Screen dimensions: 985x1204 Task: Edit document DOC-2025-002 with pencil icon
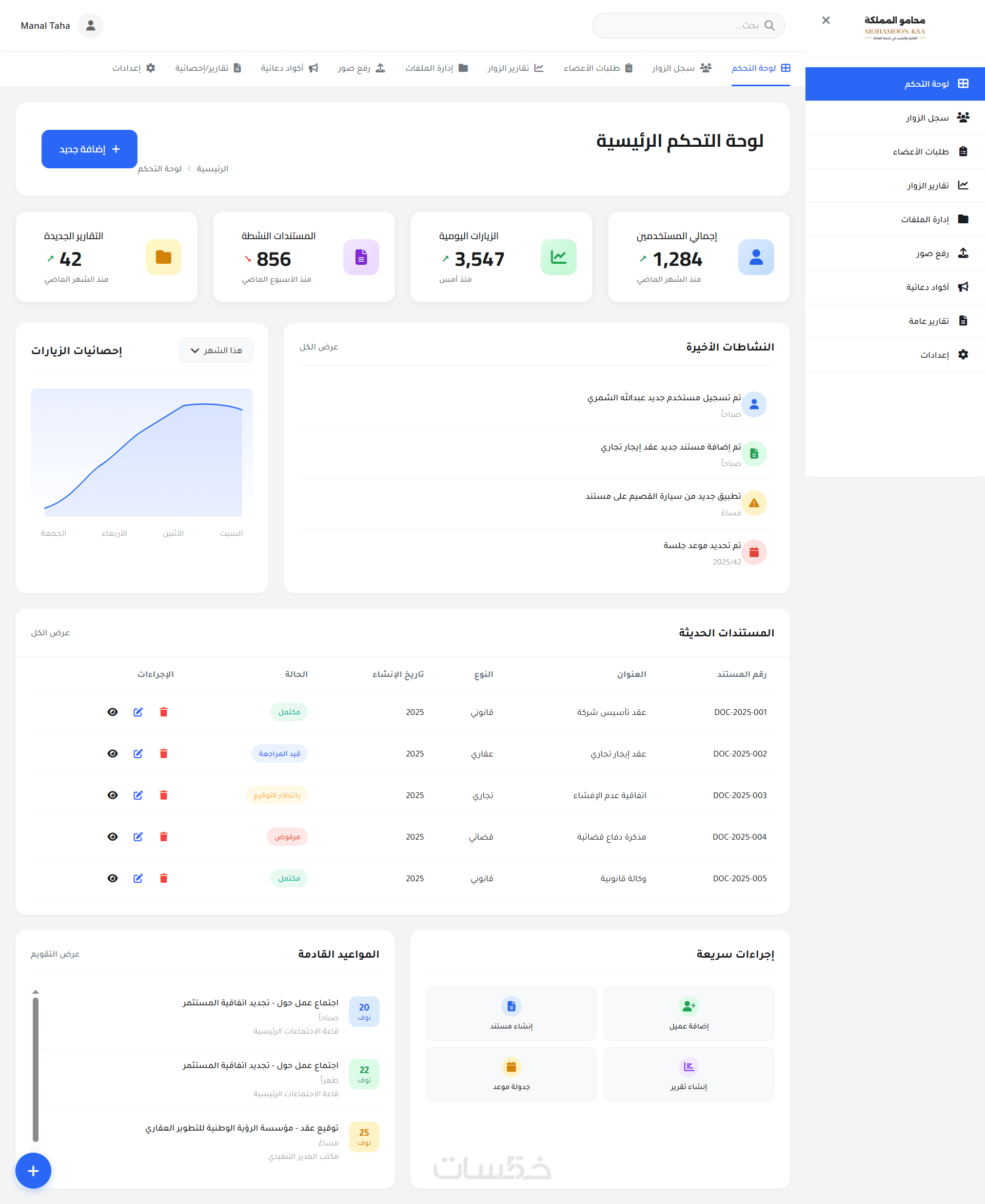[x=138, y=753]
